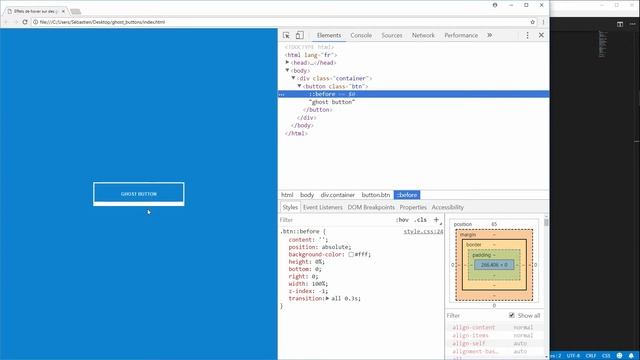Click the align-self computed property

[469, 343]
